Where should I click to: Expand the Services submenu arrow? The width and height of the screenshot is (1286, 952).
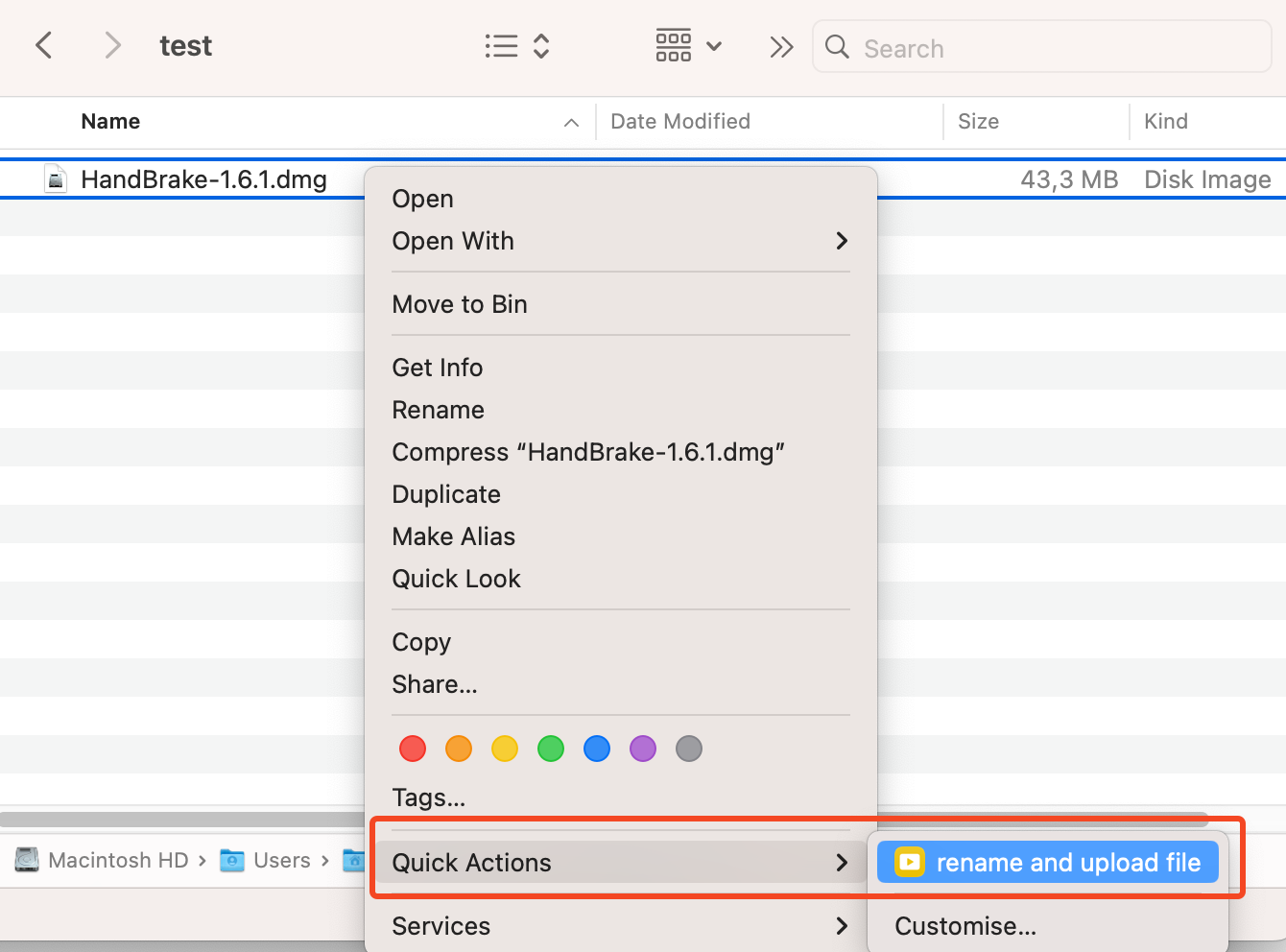tap(842, 926)
